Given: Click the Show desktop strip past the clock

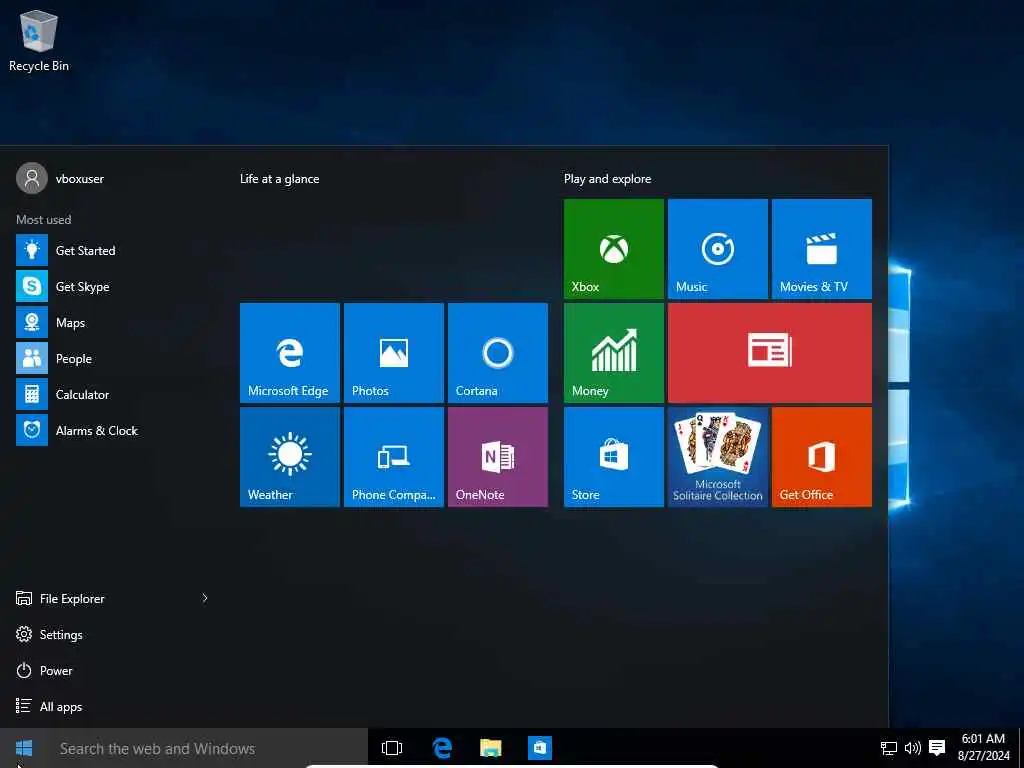Looking at the screenshot, I should [x=1021, y=748].
